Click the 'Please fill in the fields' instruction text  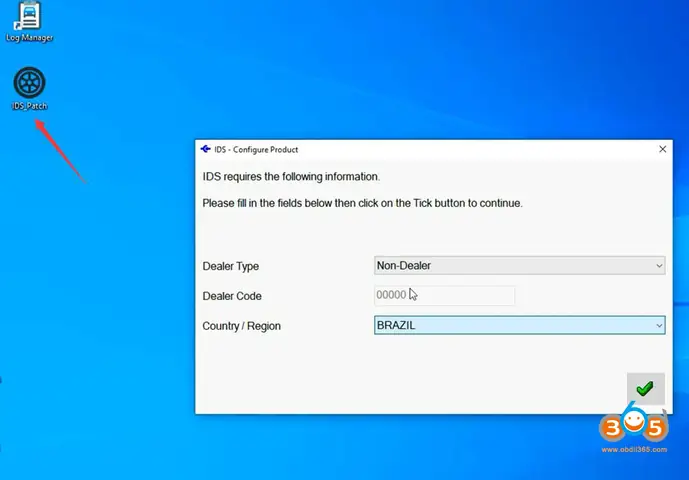[x=362, y=203]
